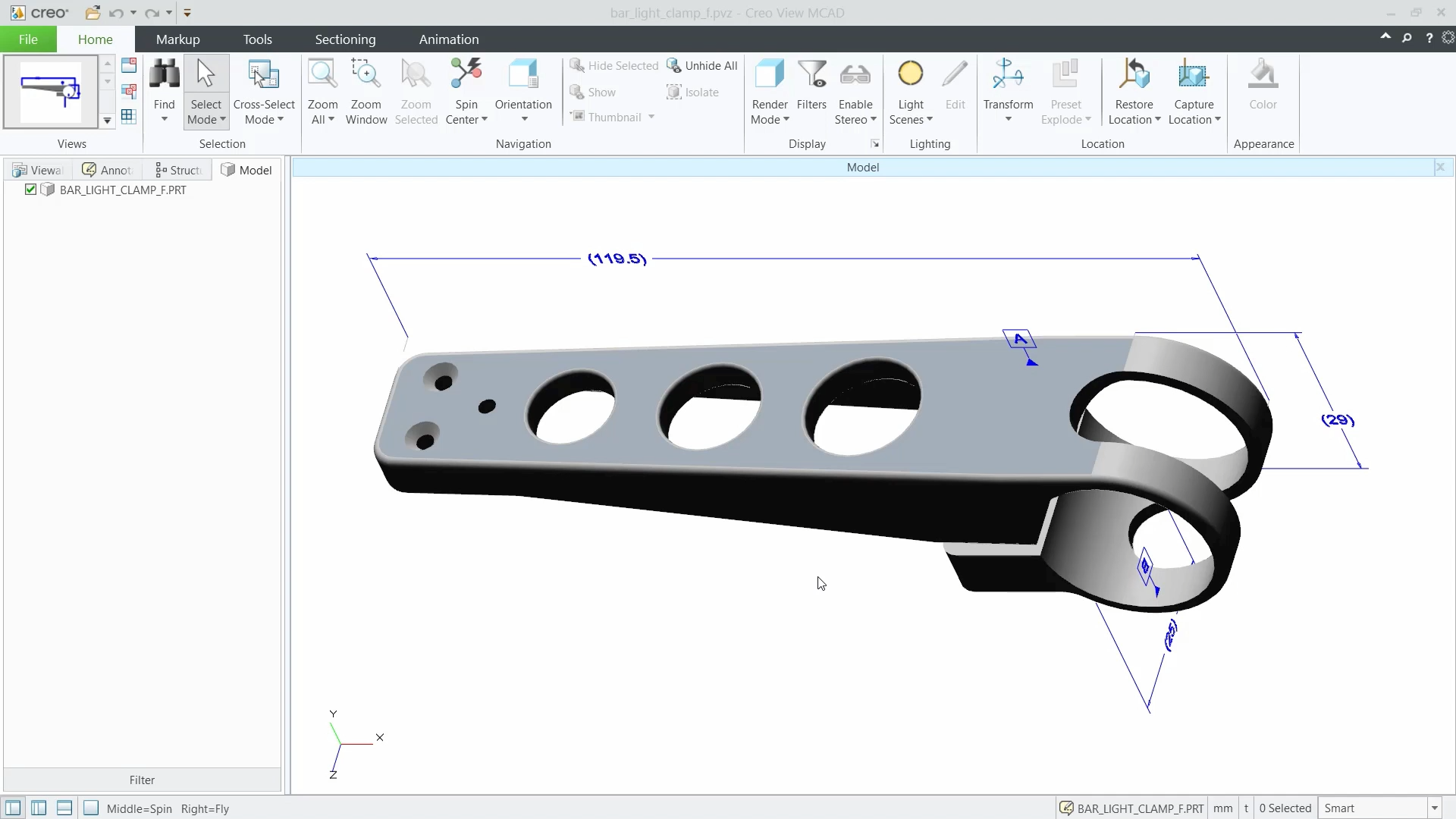Activate the Select Mode arrow tool

click(206, 74)
